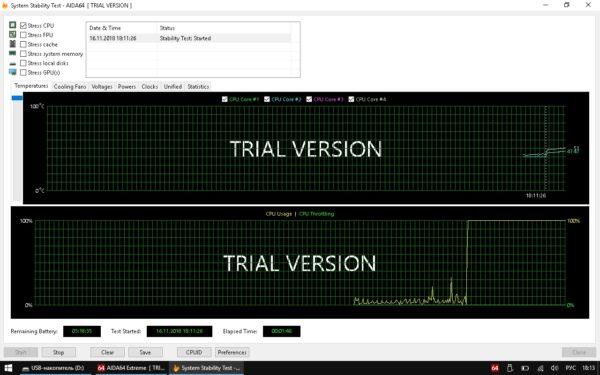Screen dimensions: 600x375
Task: Click the Stop button
Action: 59,352
